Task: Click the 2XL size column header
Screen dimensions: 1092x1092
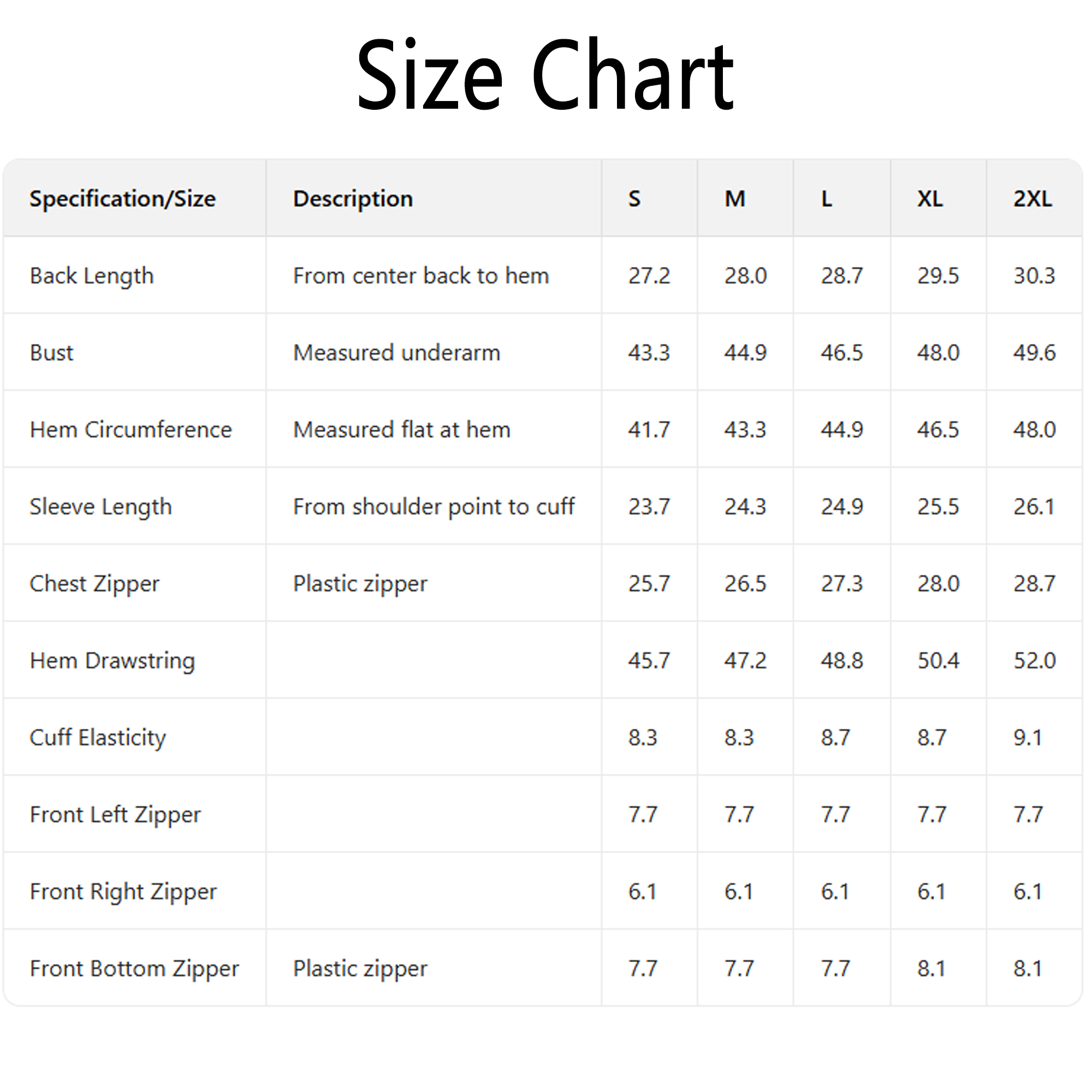Action: click(1032, 199)
